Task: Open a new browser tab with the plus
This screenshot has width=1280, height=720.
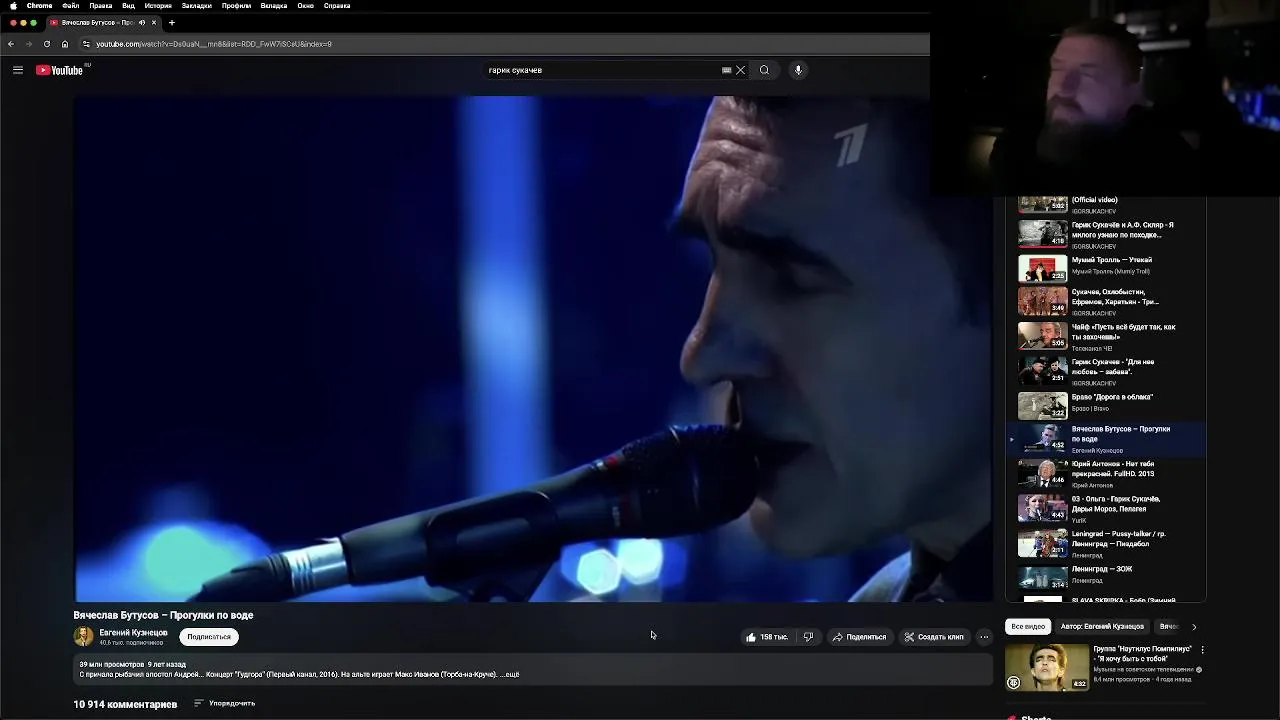Action: tap(172, 22)
